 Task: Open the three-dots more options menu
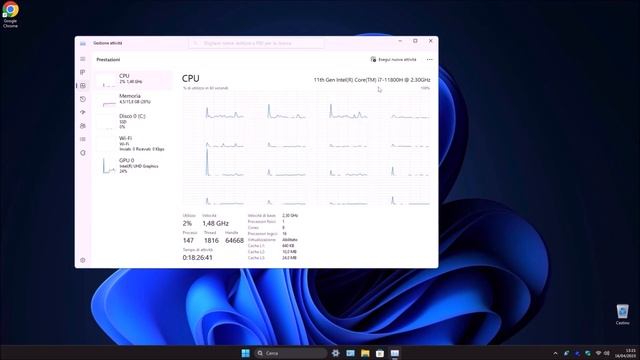[429, 60]
